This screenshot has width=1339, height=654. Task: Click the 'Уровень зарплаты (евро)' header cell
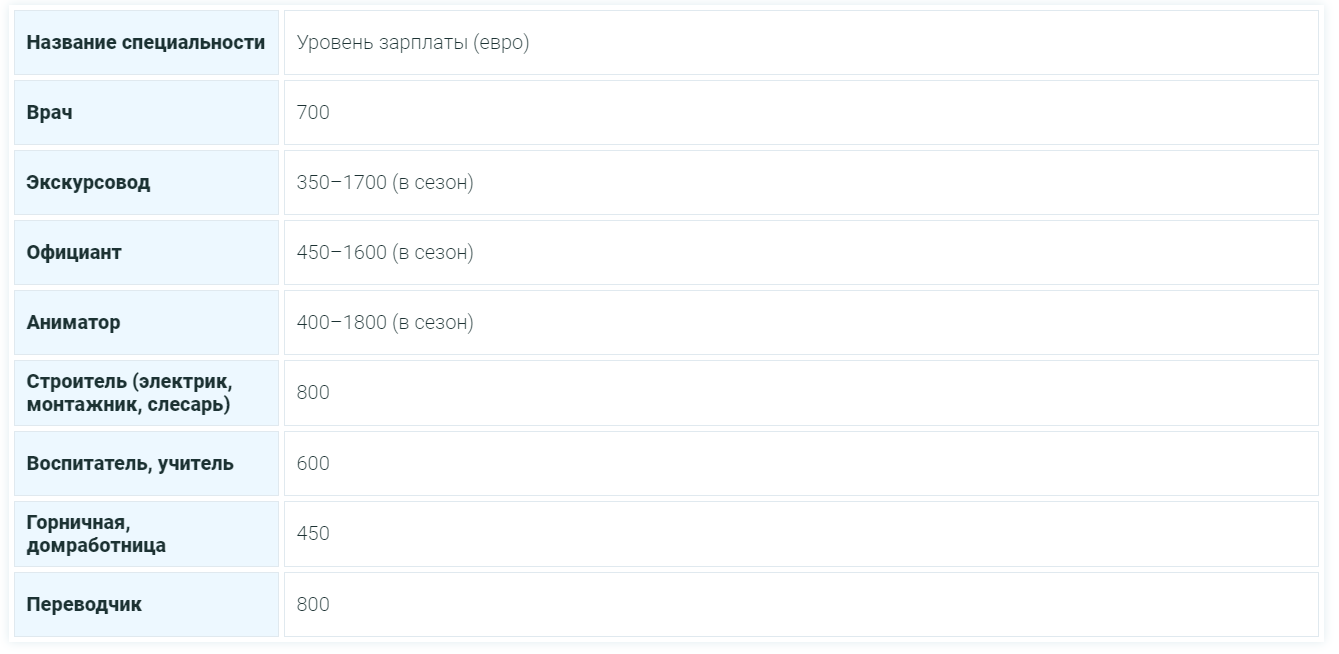413,43
